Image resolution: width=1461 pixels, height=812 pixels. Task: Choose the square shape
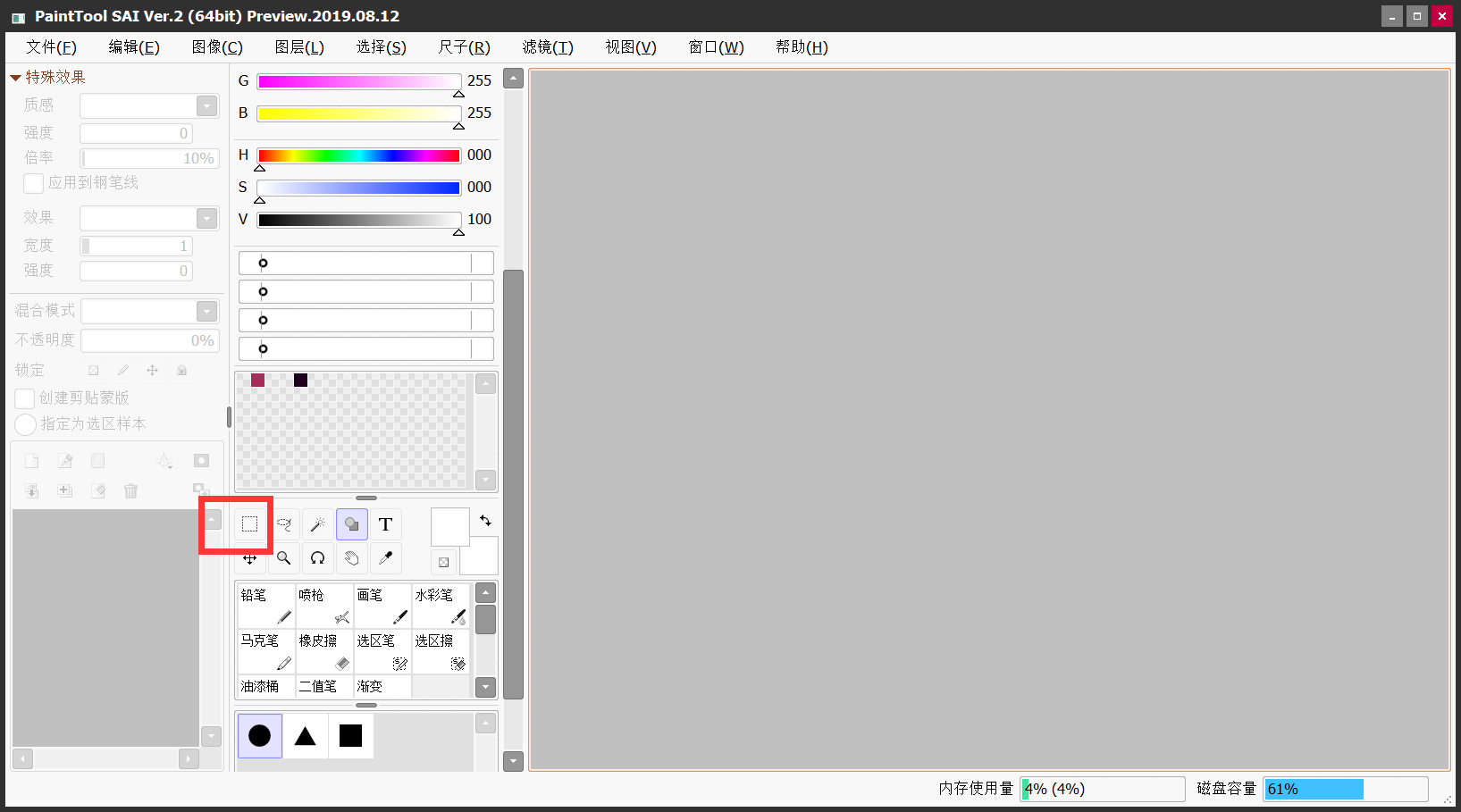point(351,736)
